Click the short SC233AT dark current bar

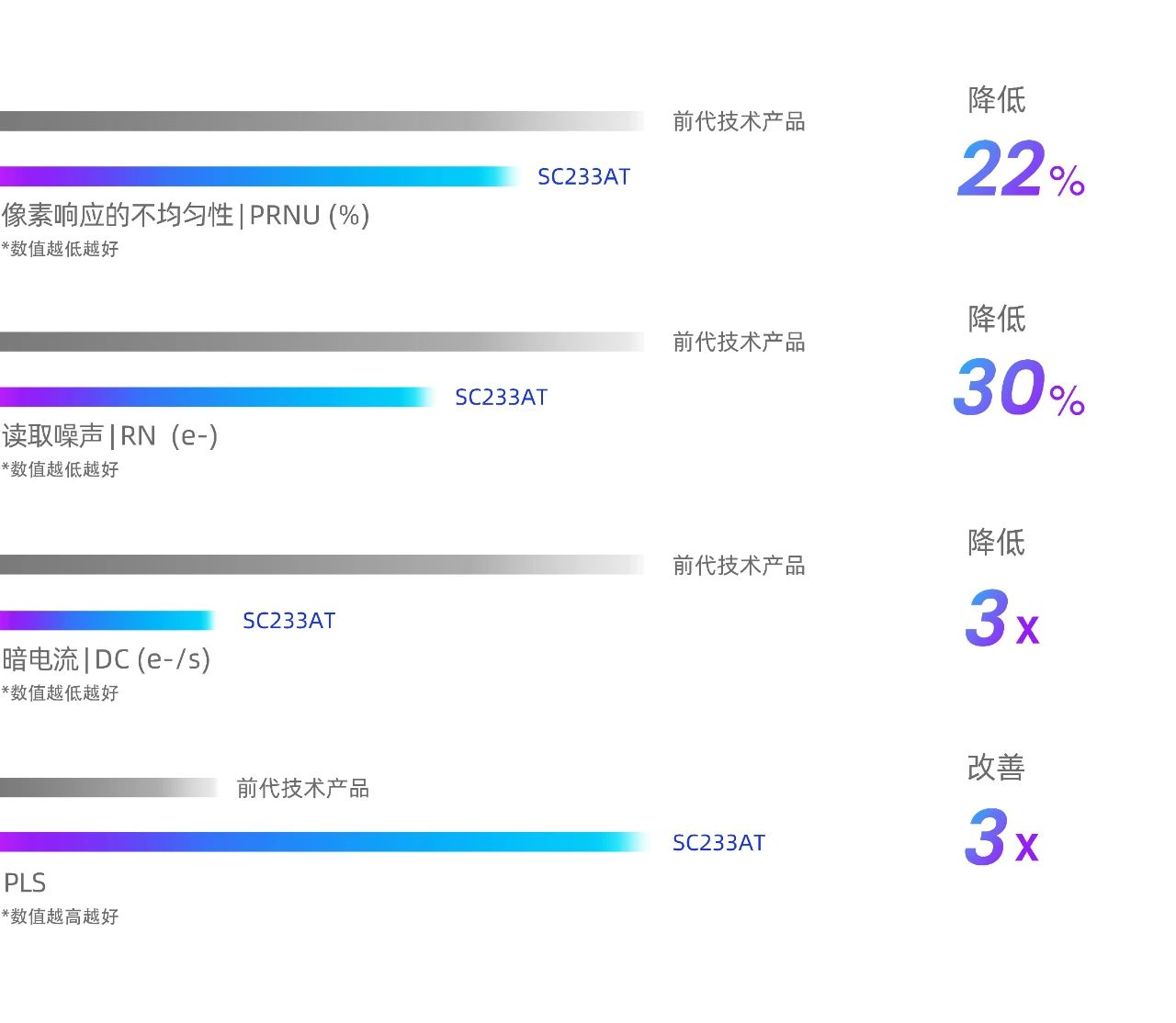click(x=107, y=621)
